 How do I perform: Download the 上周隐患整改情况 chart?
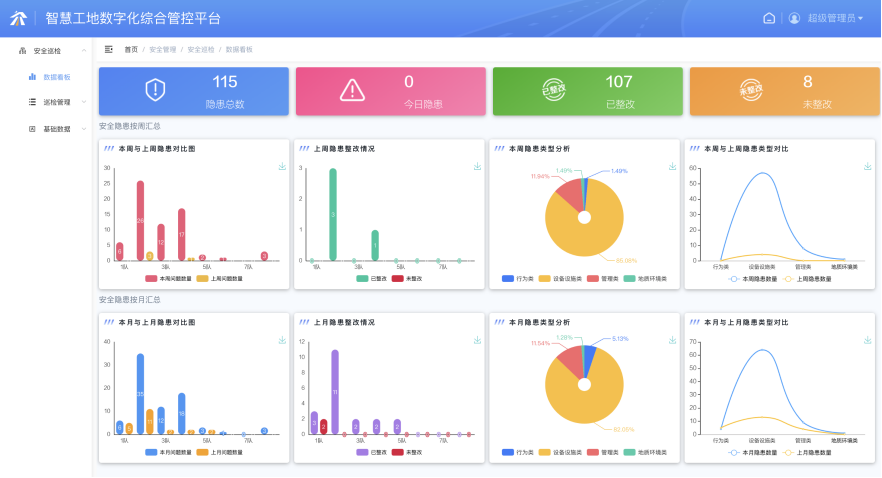tap(477, 166)
